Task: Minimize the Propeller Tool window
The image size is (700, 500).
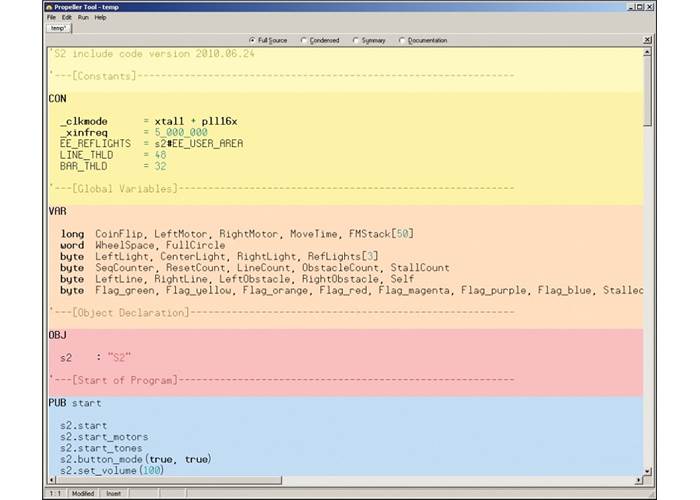Action: [631, 6]
